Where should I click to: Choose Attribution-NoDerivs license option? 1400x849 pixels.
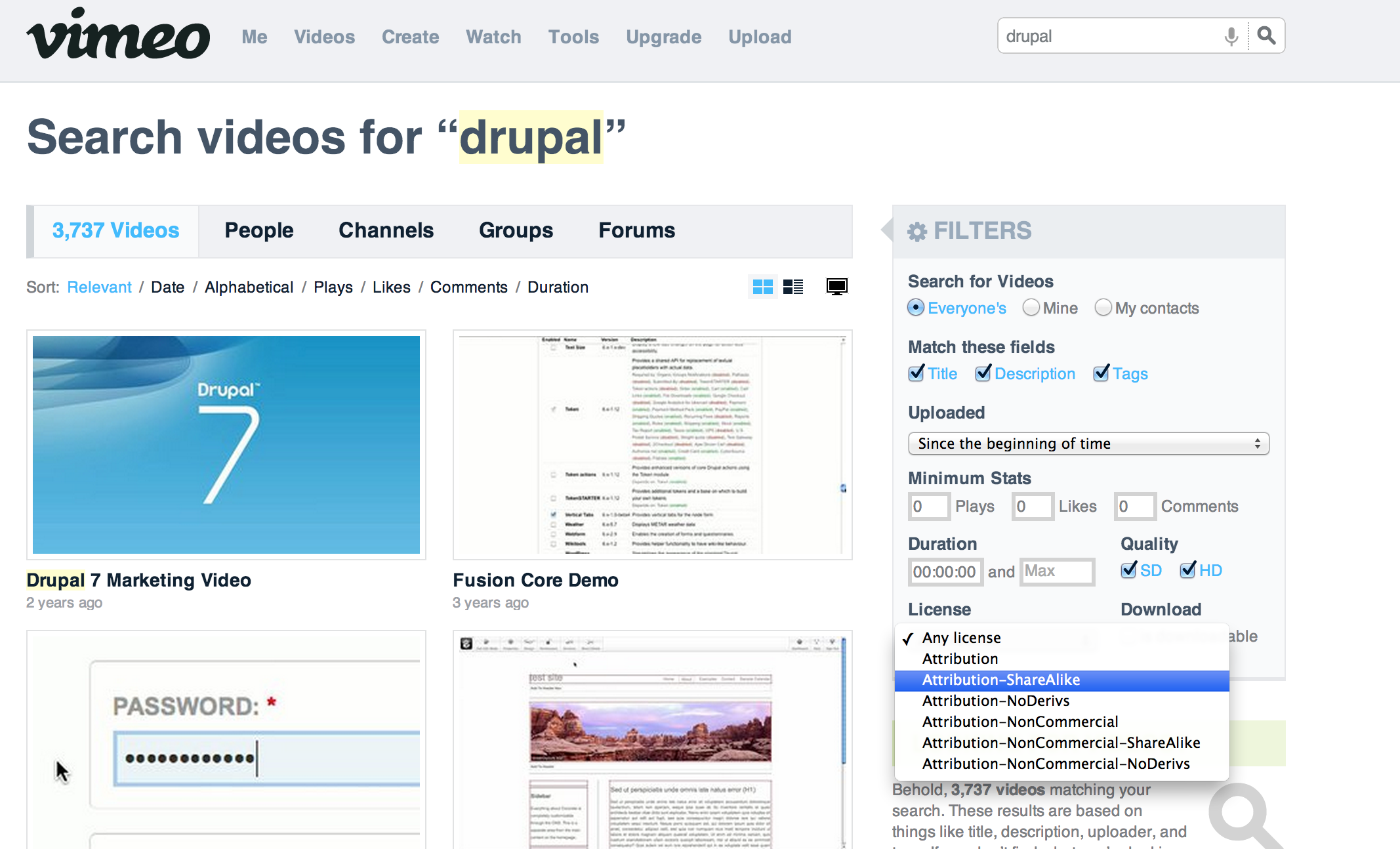(x=1061, y=701)
